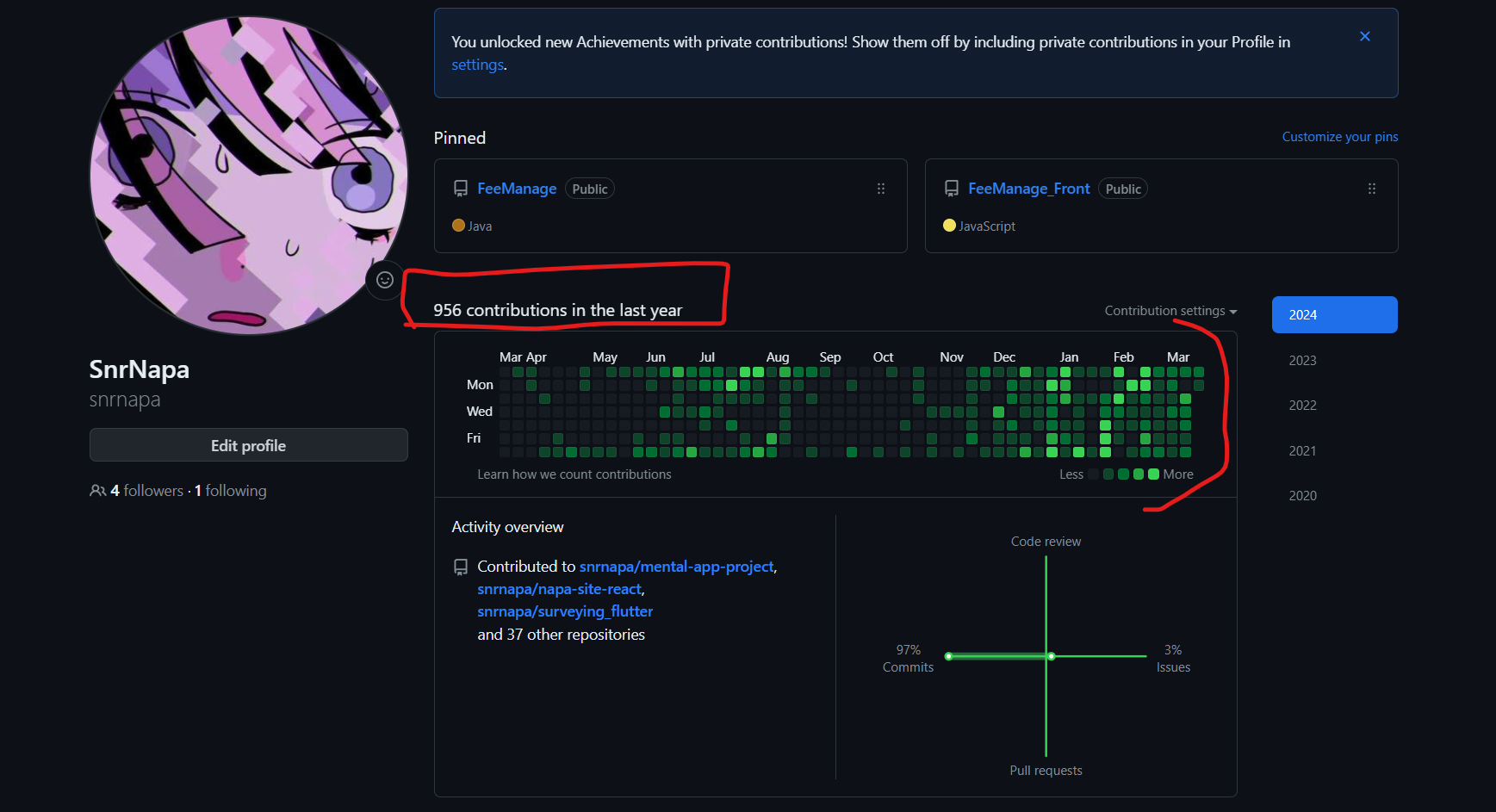Click the Public badge on FeeManage_Front
1496x812 pixels.
point(1123,189)
